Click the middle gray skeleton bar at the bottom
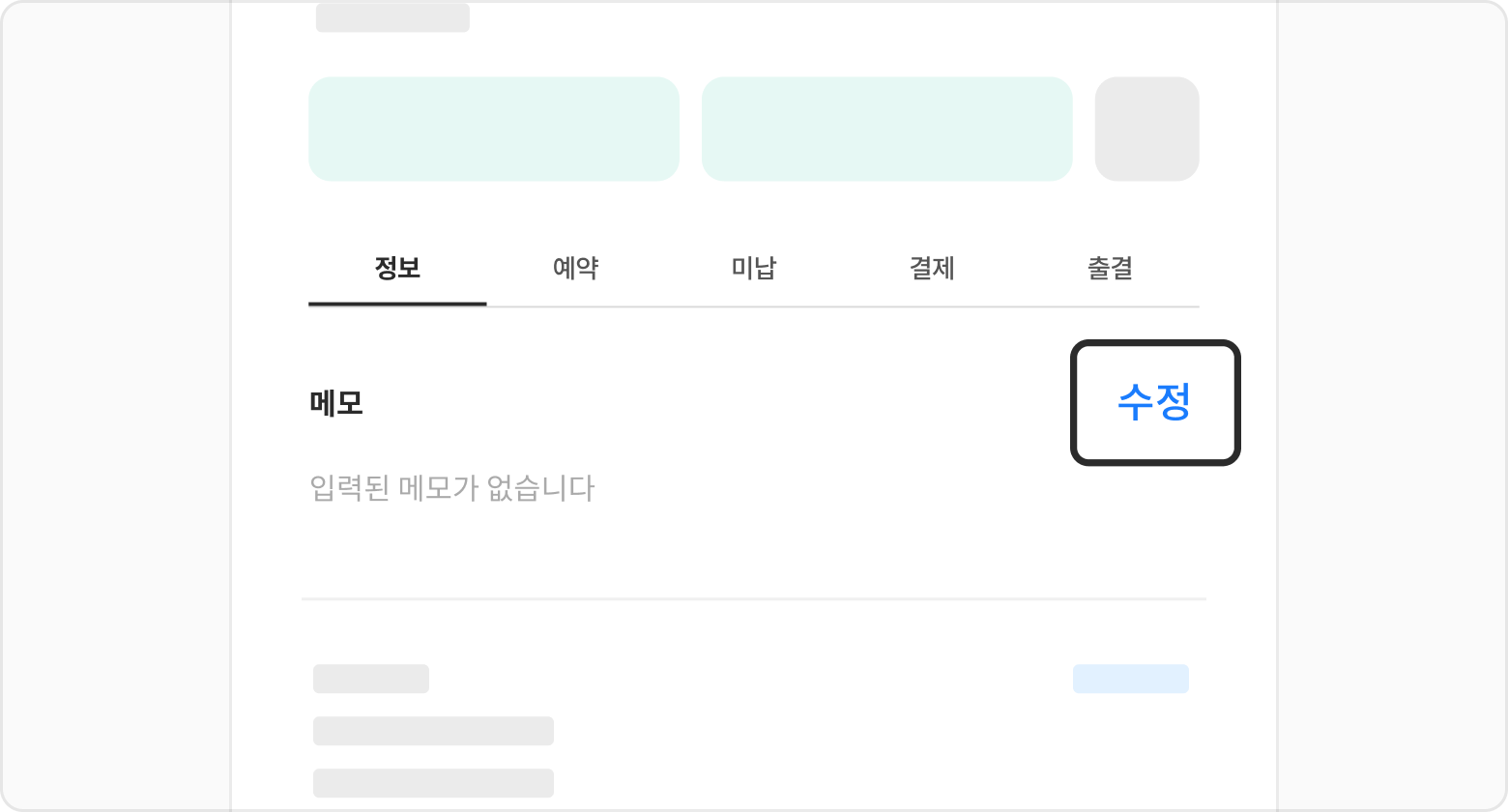The image size is (1508, 812). coord(433,731)
